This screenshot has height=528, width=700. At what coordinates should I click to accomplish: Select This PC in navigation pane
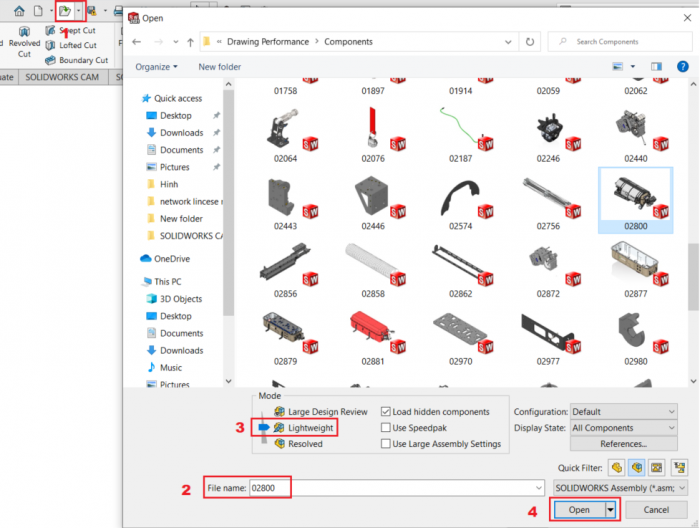point(162,282)
